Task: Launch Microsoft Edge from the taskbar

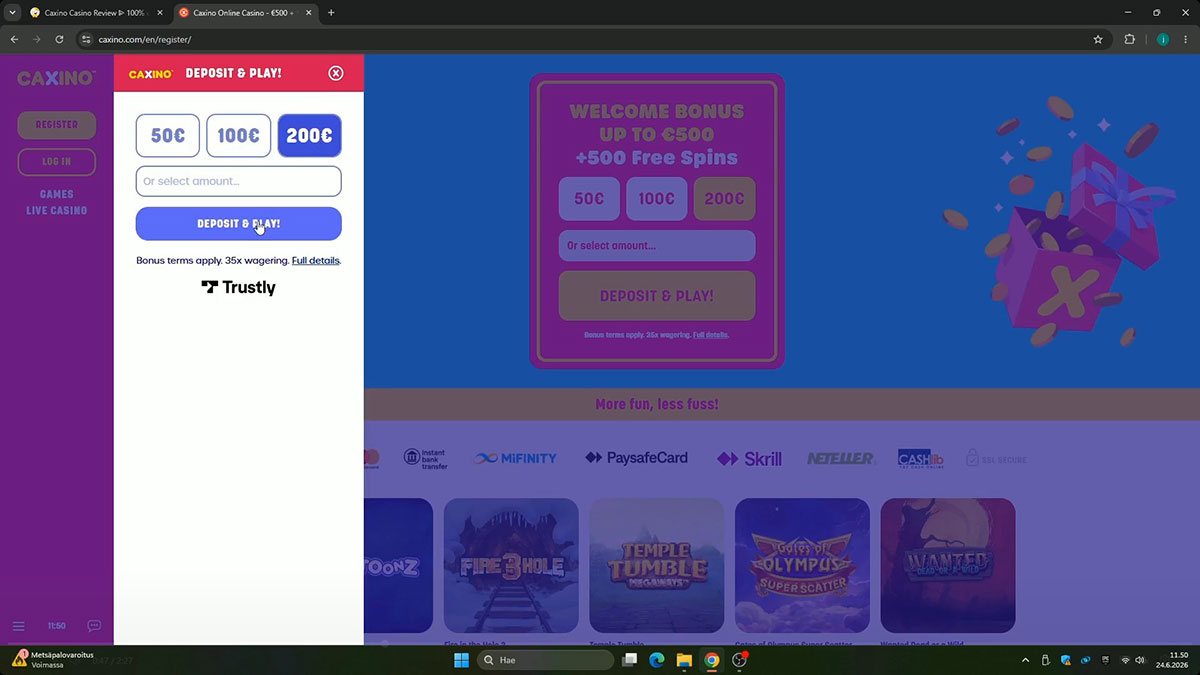Action: click(x=657, y=660)
